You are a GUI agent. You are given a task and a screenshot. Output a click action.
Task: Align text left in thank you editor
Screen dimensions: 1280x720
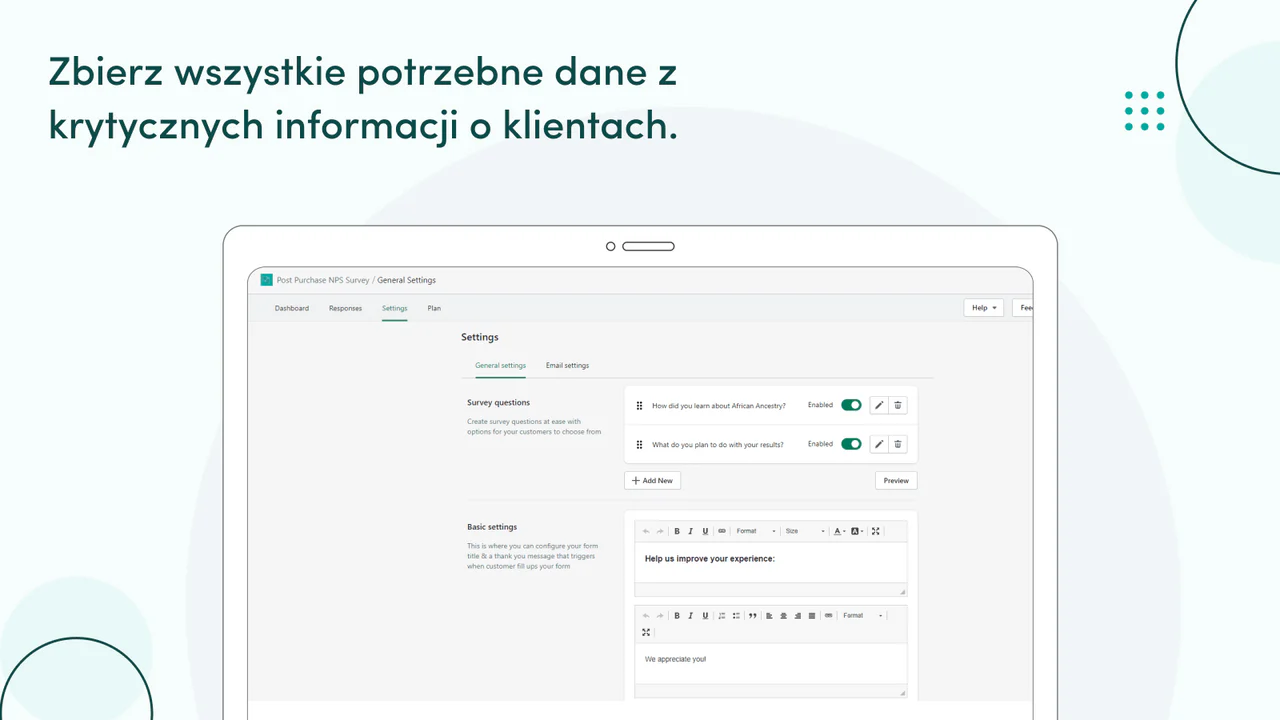pos(769,616)
